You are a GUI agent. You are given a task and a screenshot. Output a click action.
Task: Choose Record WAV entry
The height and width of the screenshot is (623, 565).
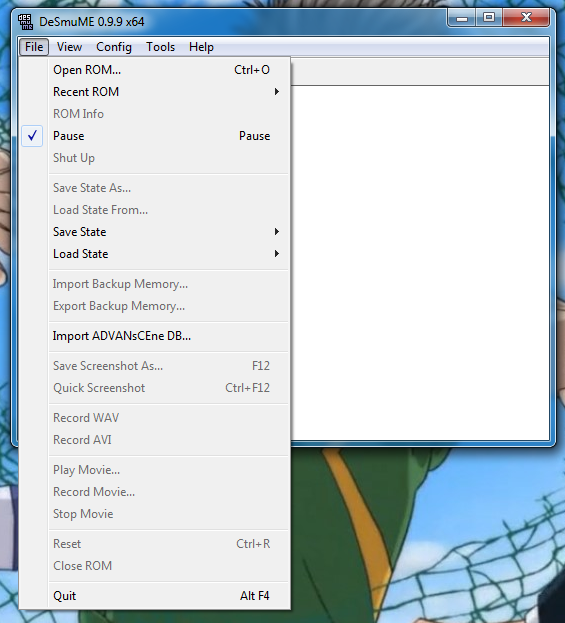pos(155,418)
